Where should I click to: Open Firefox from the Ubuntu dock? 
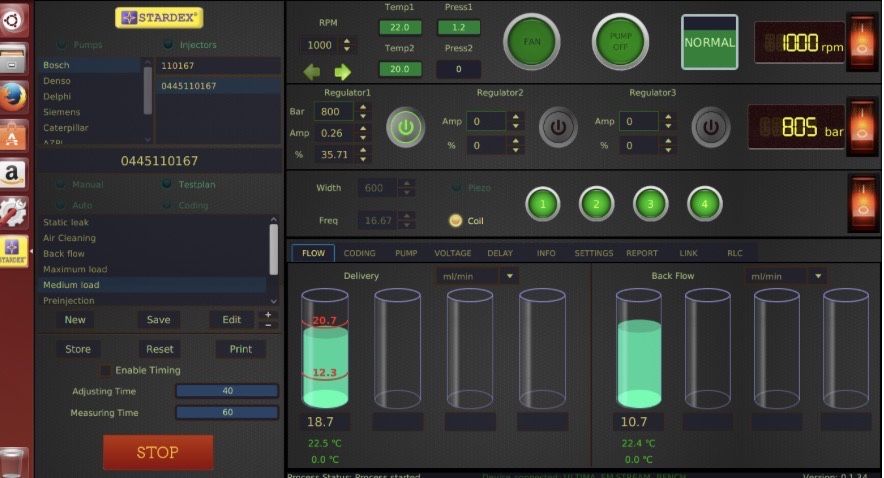point(13,97)
